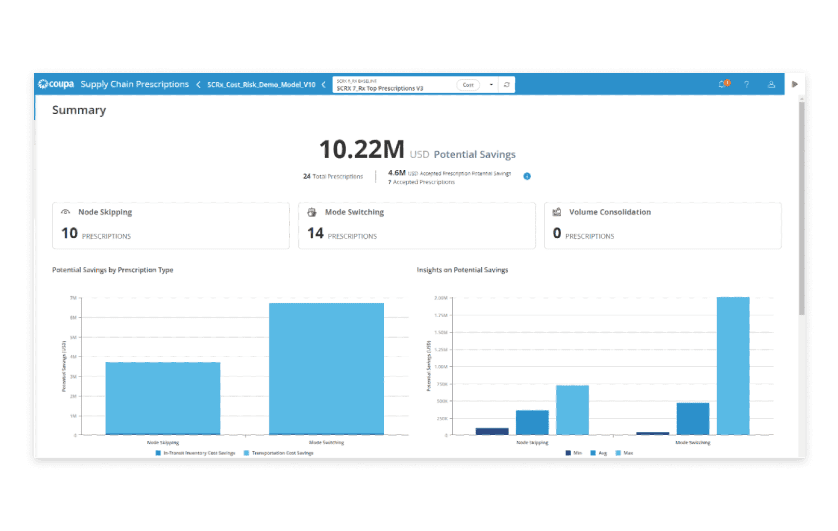
Task: Click the blue info icon near Accepted Prescriptions
Action: pyautogui.click(x=527, y=176)
